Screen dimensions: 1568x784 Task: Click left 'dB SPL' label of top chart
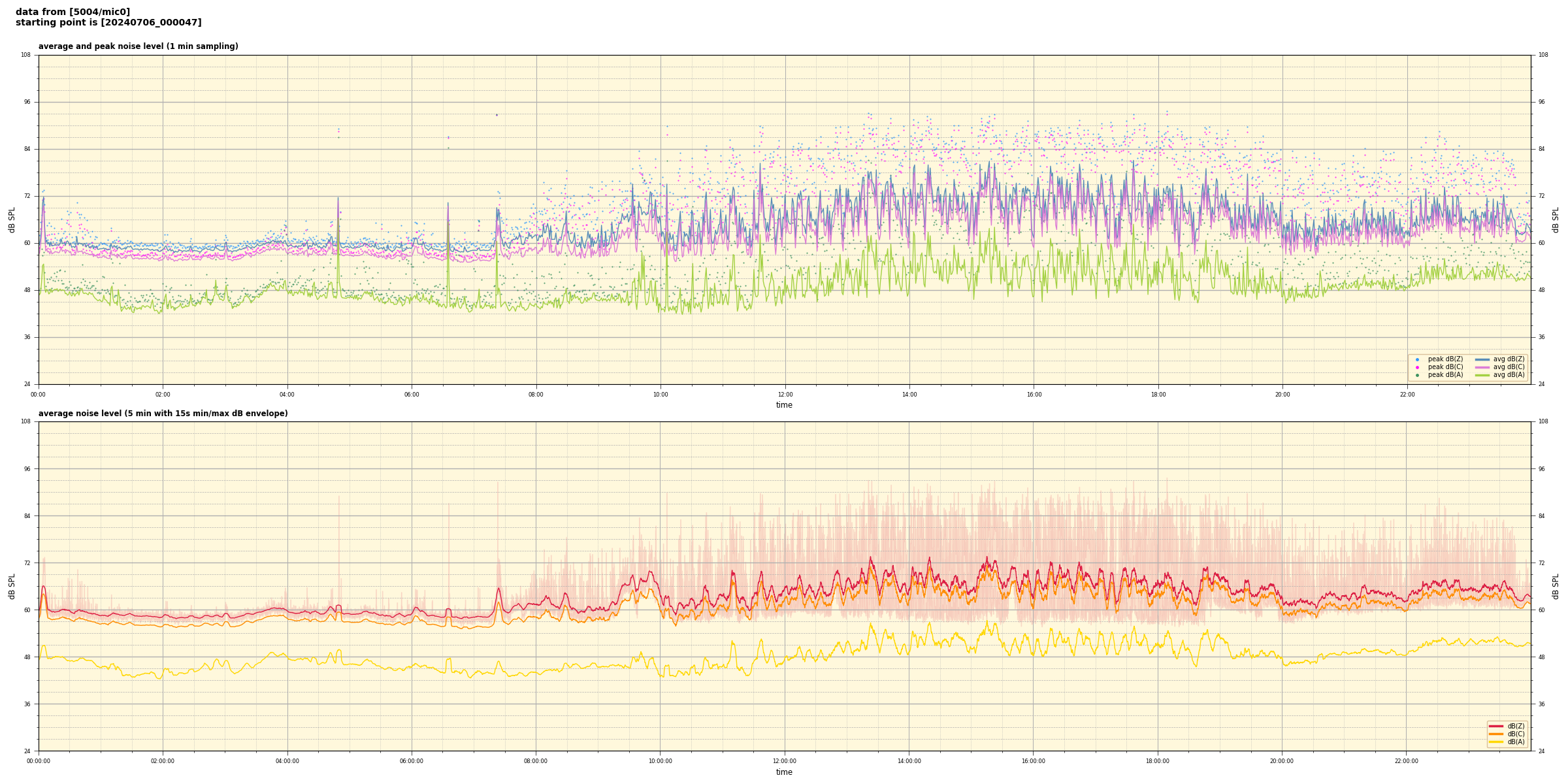12,220
